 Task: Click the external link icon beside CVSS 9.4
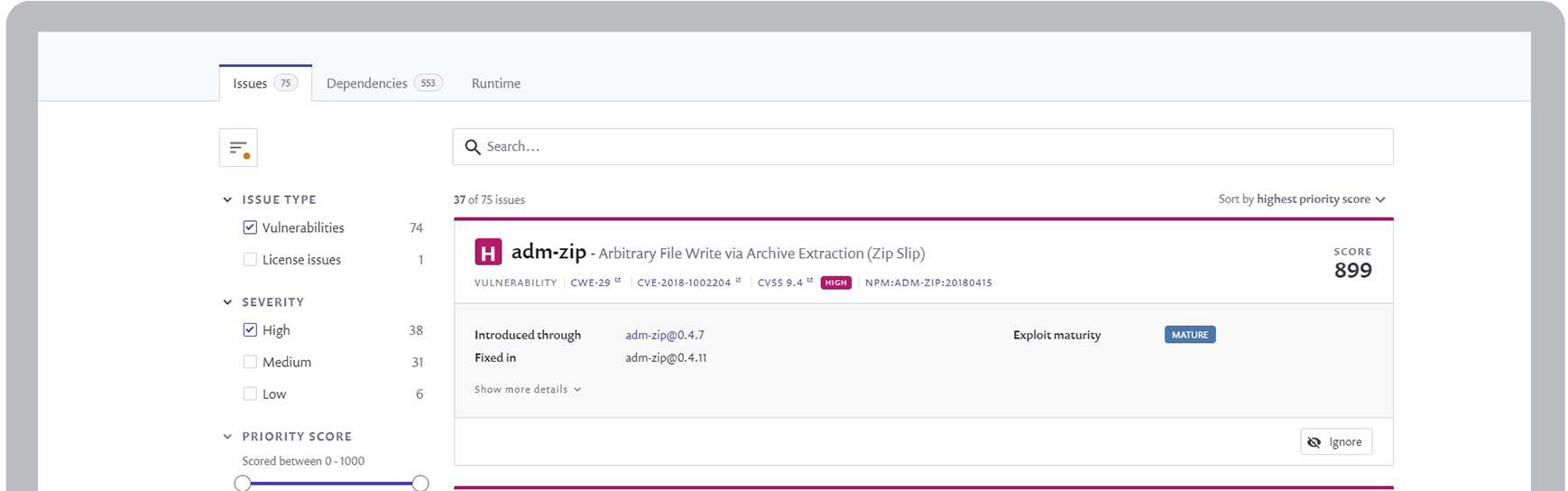click(810, 281)
